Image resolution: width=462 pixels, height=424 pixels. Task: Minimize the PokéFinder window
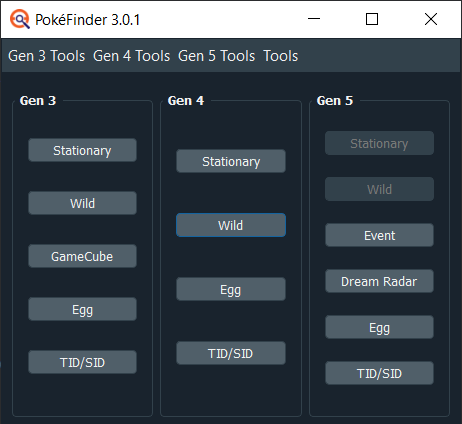point(314,19)
